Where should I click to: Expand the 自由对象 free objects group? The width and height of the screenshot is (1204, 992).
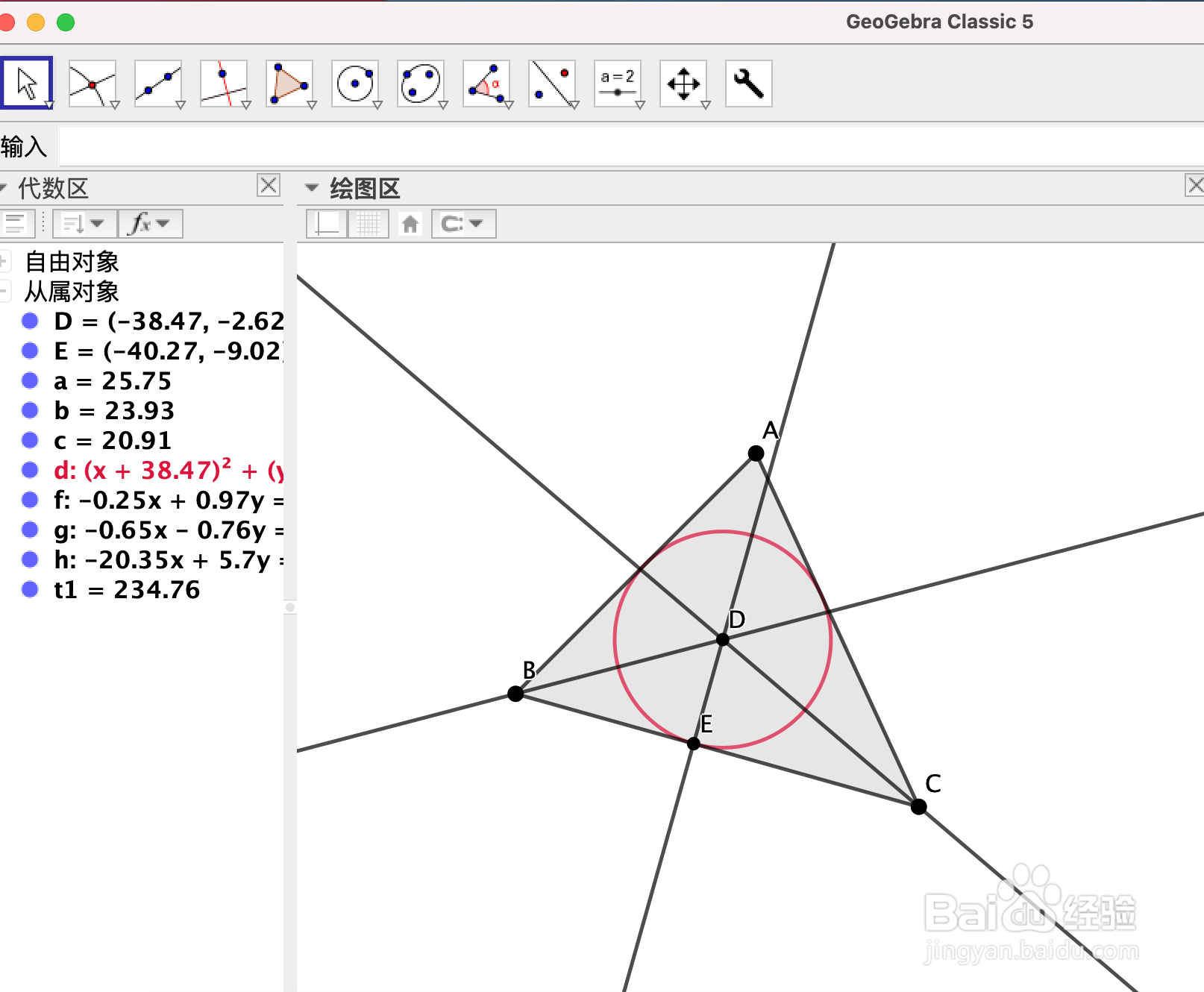point(4,261)
